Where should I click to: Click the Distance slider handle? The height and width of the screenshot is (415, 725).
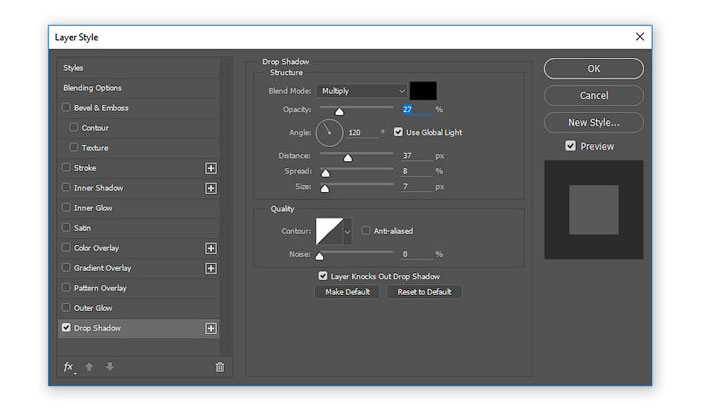(348, 158)
